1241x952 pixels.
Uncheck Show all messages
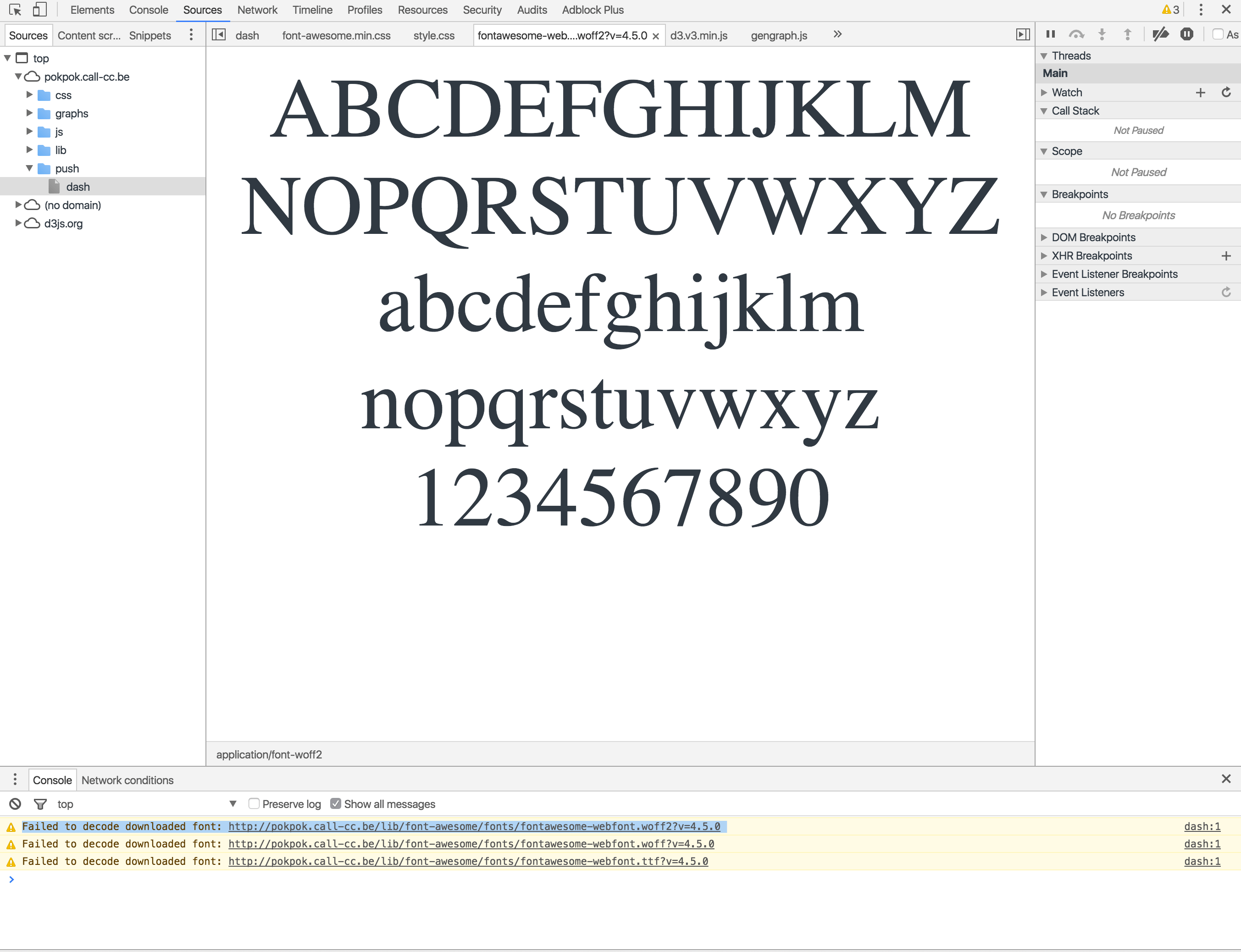click(x=336, y=803)
